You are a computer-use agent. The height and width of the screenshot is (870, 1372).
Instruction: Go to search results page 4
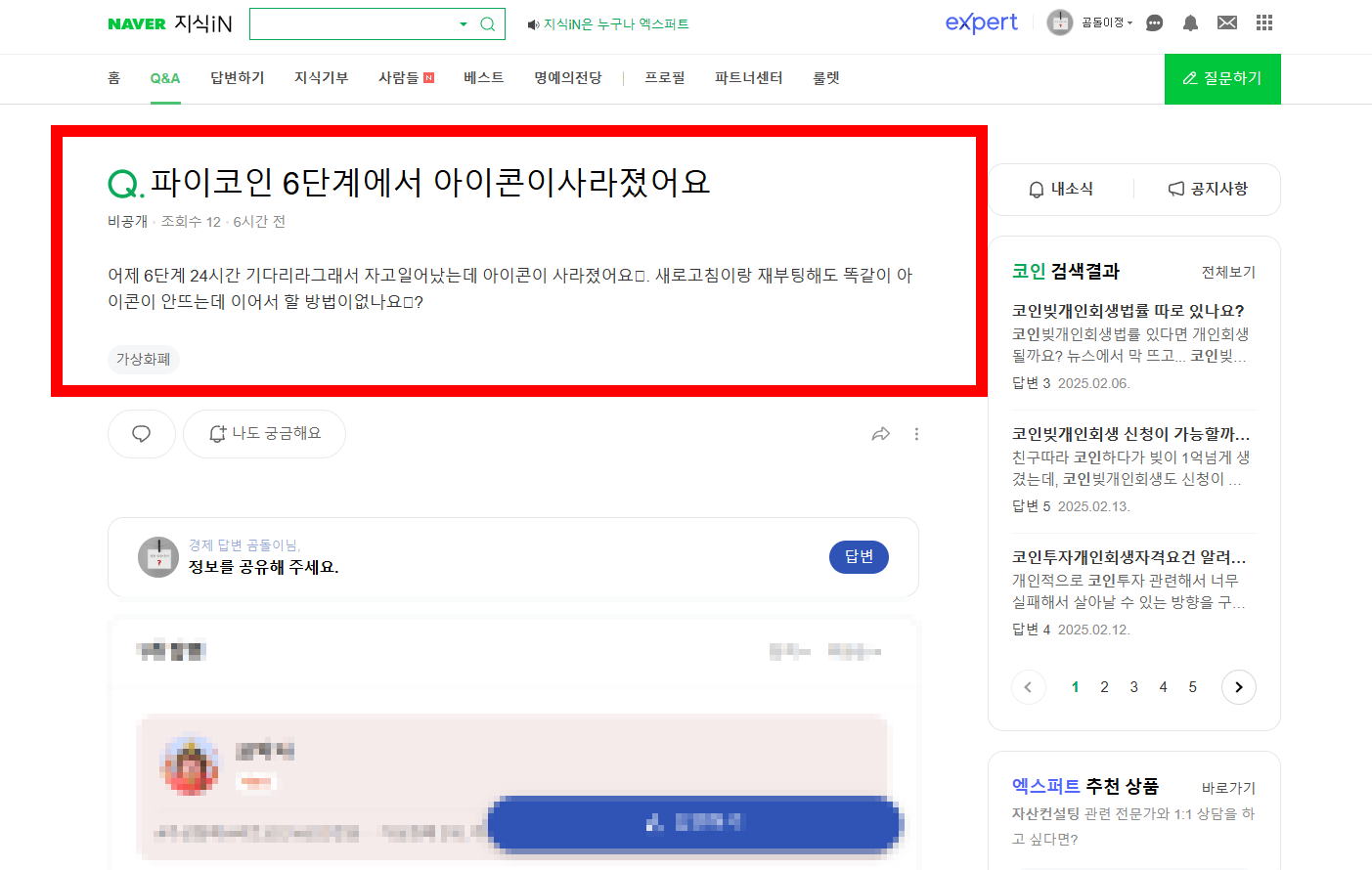(1164, 687)
